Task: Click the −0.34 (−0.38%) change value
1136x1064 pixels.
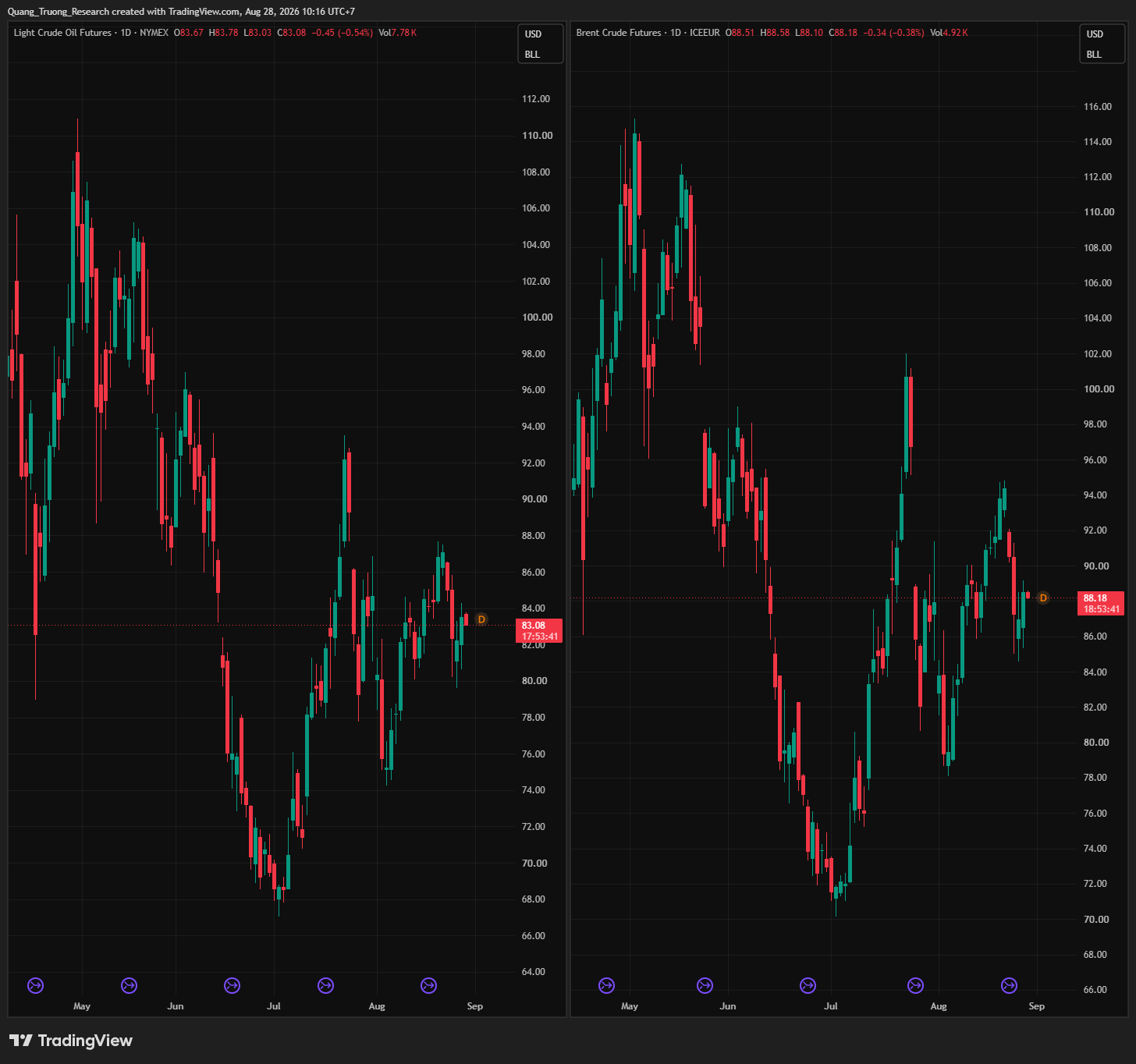Action: [893, 33]
